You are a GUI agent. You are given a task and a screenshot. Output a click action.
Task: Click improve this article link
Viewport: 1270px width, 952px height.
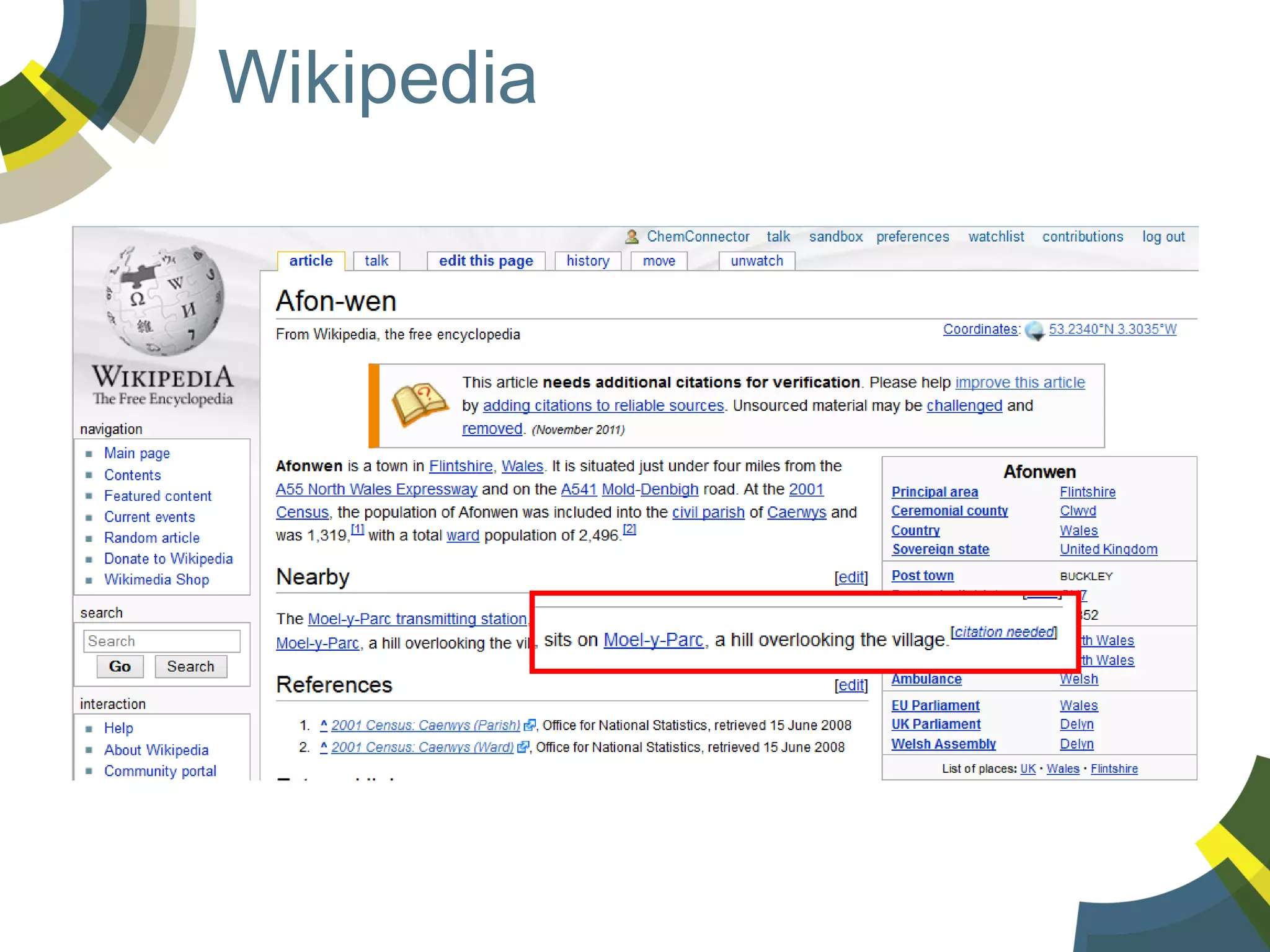(x=1020, y=382)
